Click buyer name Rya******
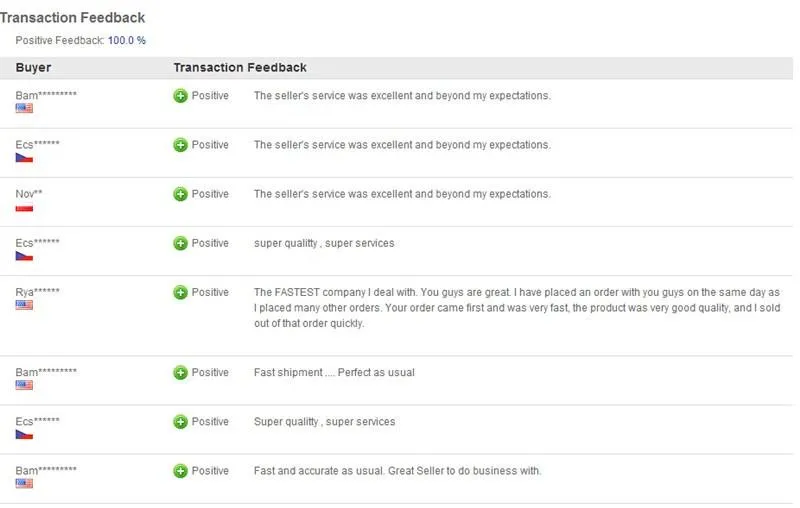Screen dimensions: 800x508 37,292
